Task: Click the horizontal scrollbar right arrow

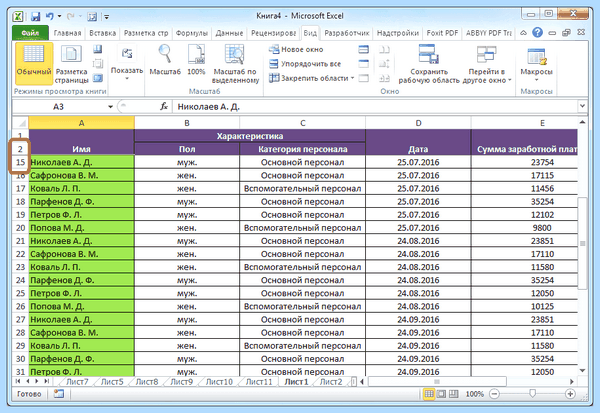Action: [572, 381]
